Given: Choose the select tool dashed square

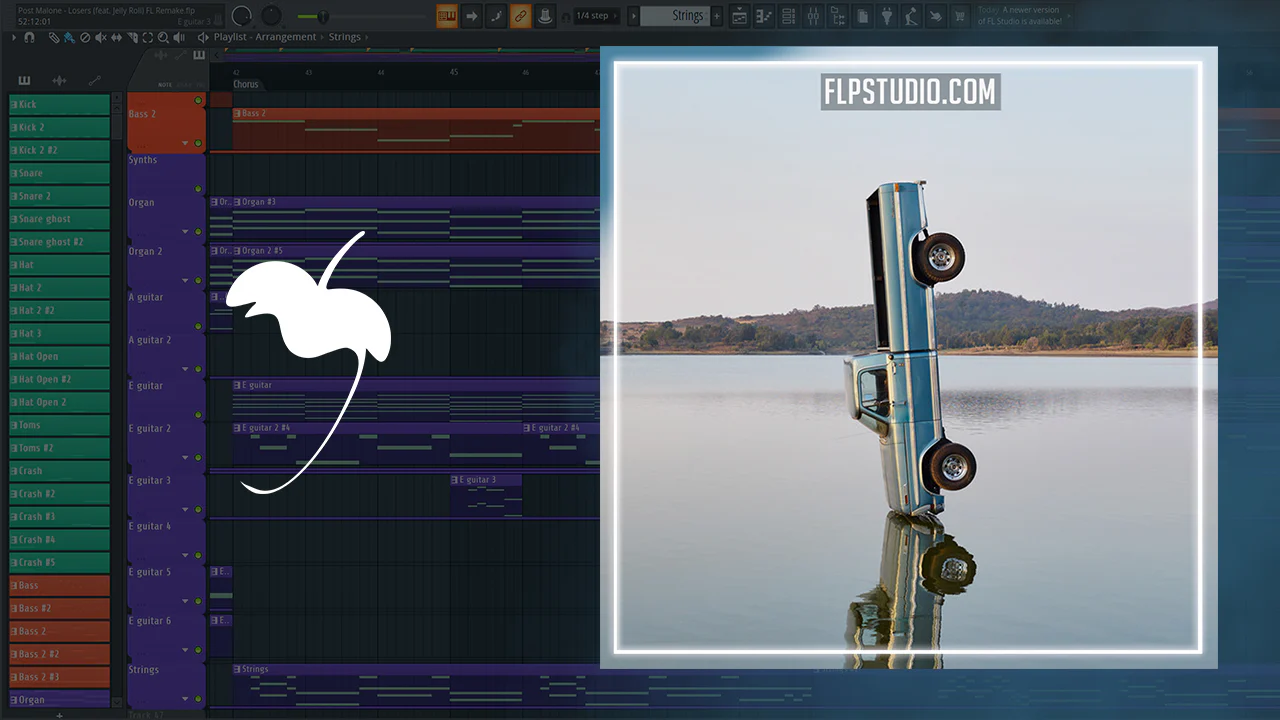Looking at the screenshot, I should [148, 37].
